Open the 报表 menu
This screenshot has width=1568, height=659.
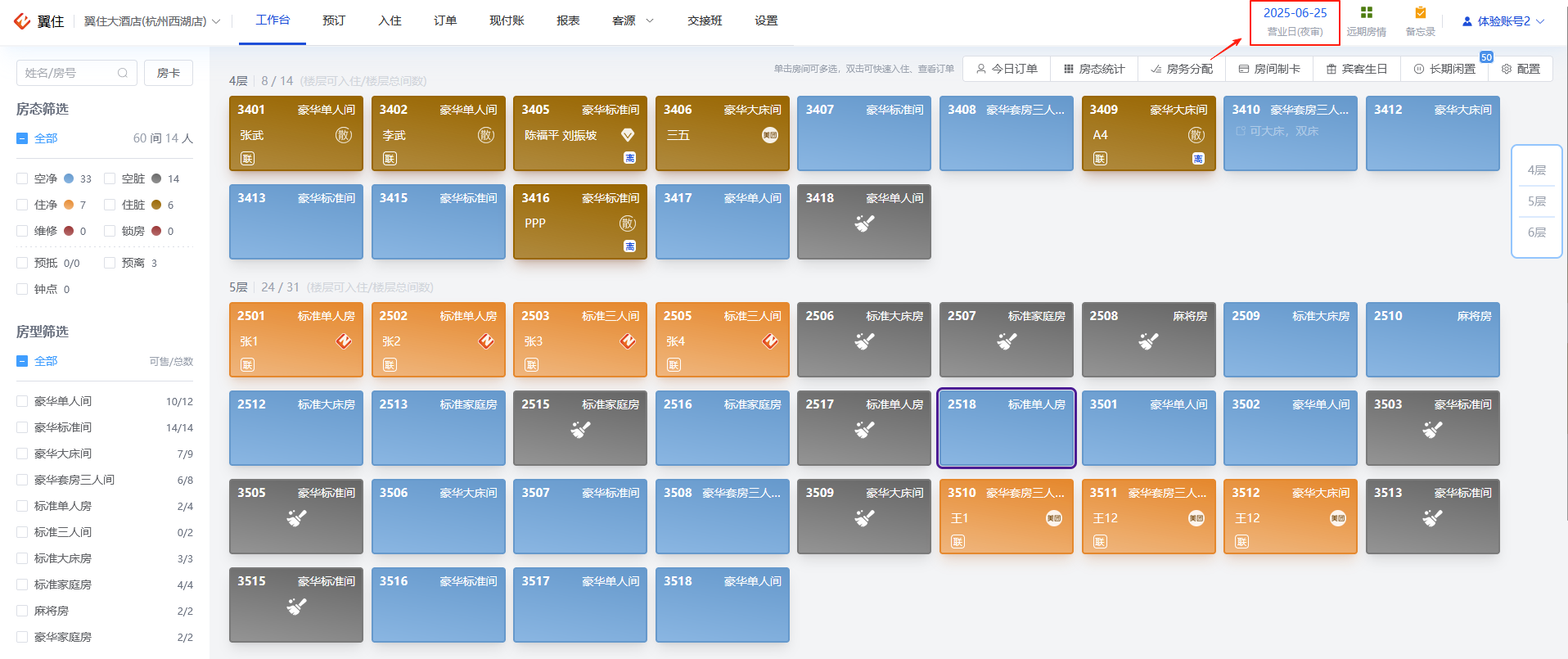568,20
